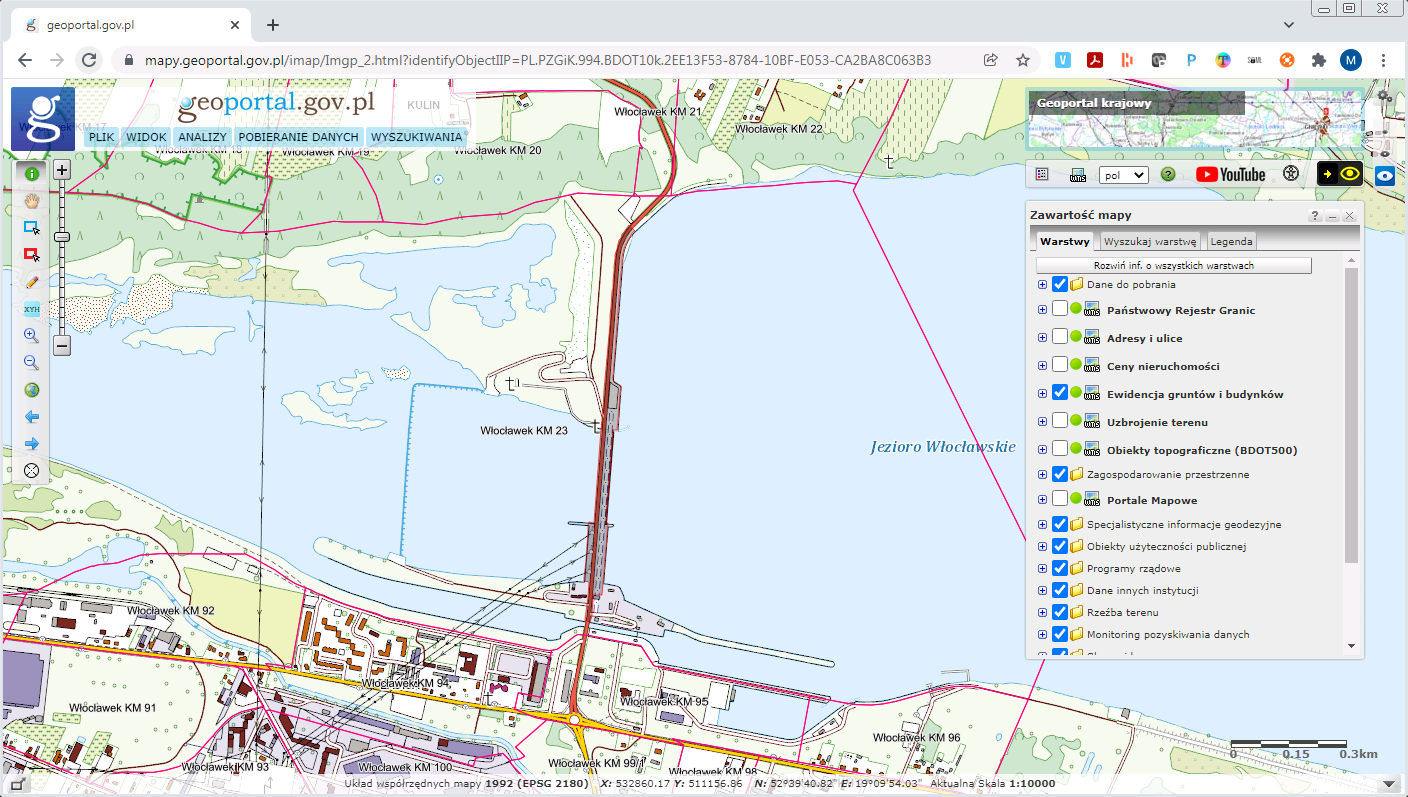Click the globe full extent icon

tap(31, 390)
